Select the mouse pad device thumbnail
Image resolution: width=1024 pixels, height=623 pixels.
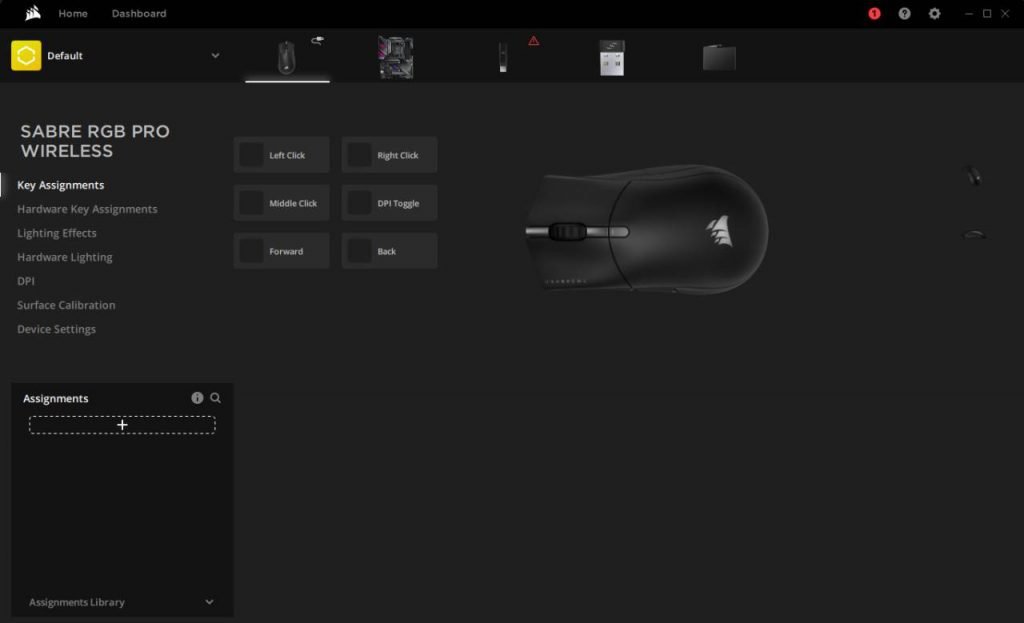coord(719,57)
